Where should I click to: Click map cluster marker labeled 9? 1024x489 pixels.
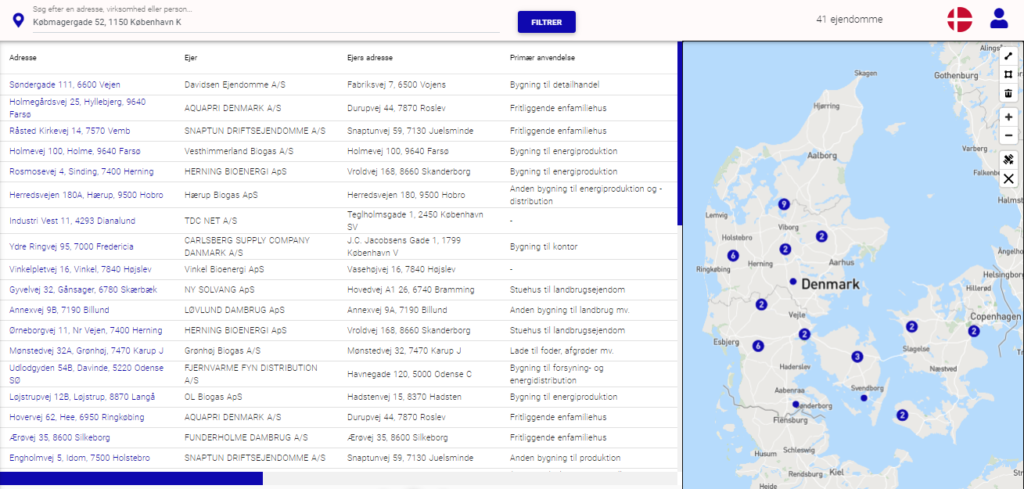click(x=784, y=204)
